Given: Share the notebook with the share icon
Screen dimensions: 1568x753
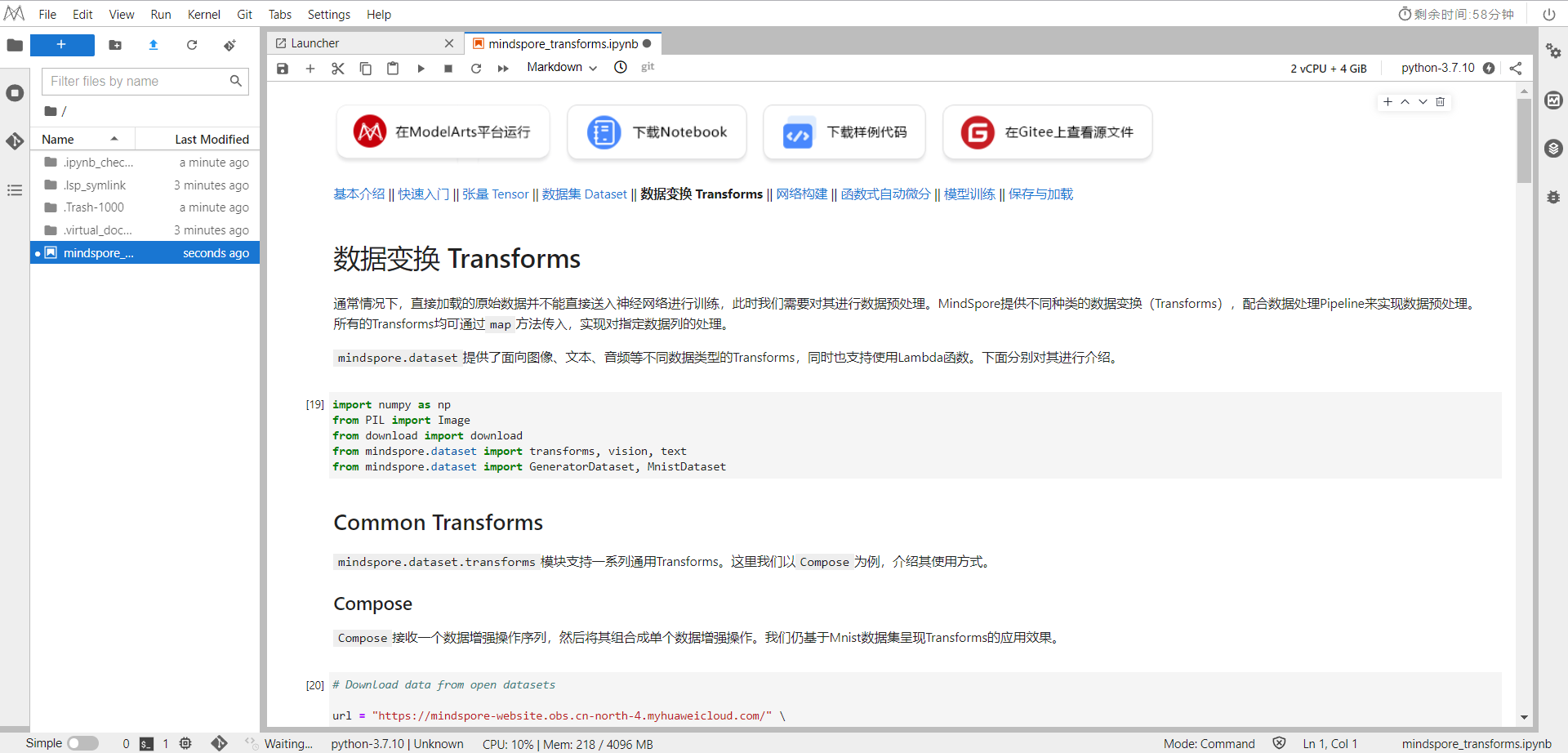Looking at the screenshot, I should (x=1516, y=68).
